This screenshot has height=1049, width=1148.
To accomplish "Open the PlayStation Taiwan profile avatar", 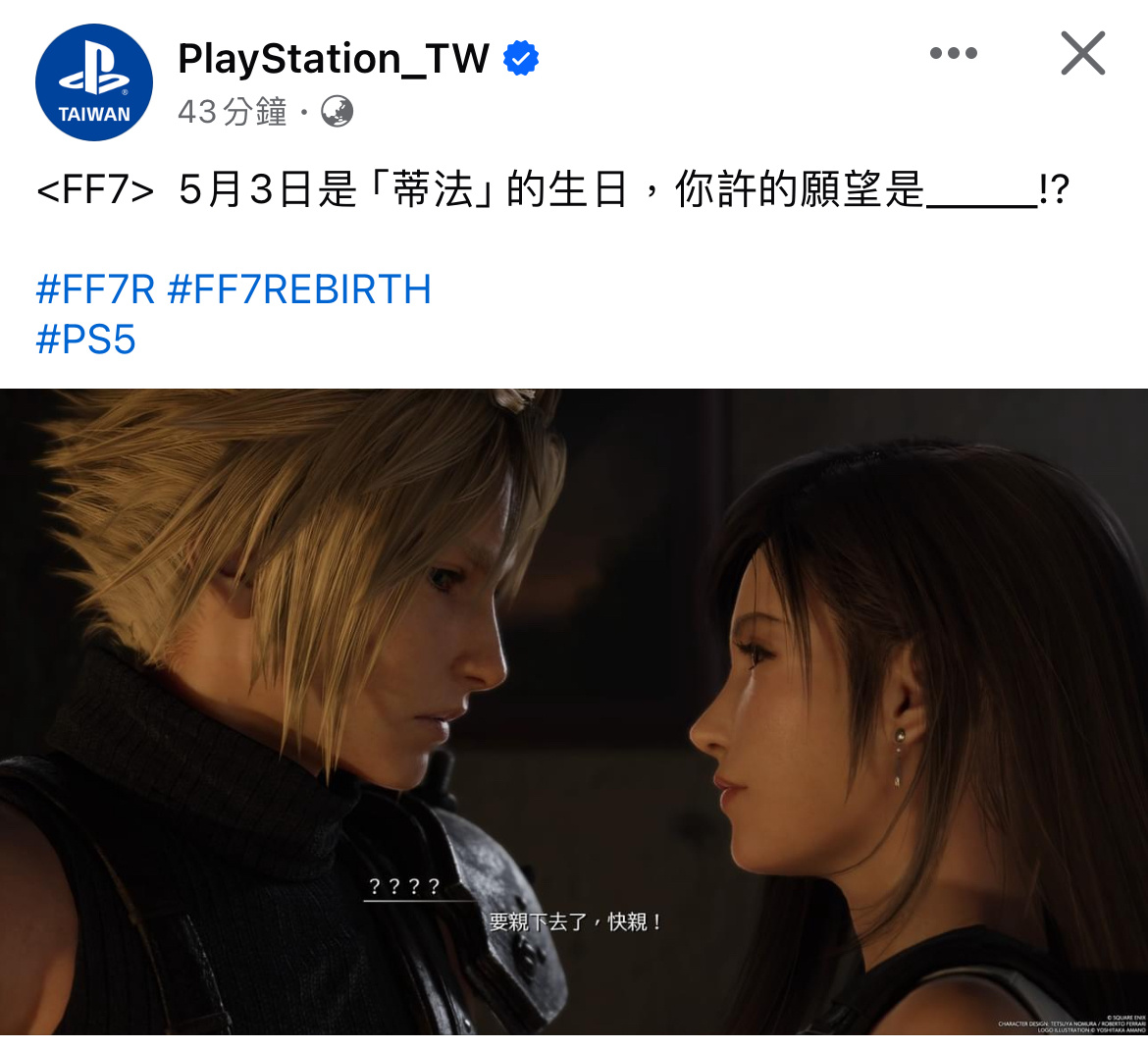I will tap(94, 82).
